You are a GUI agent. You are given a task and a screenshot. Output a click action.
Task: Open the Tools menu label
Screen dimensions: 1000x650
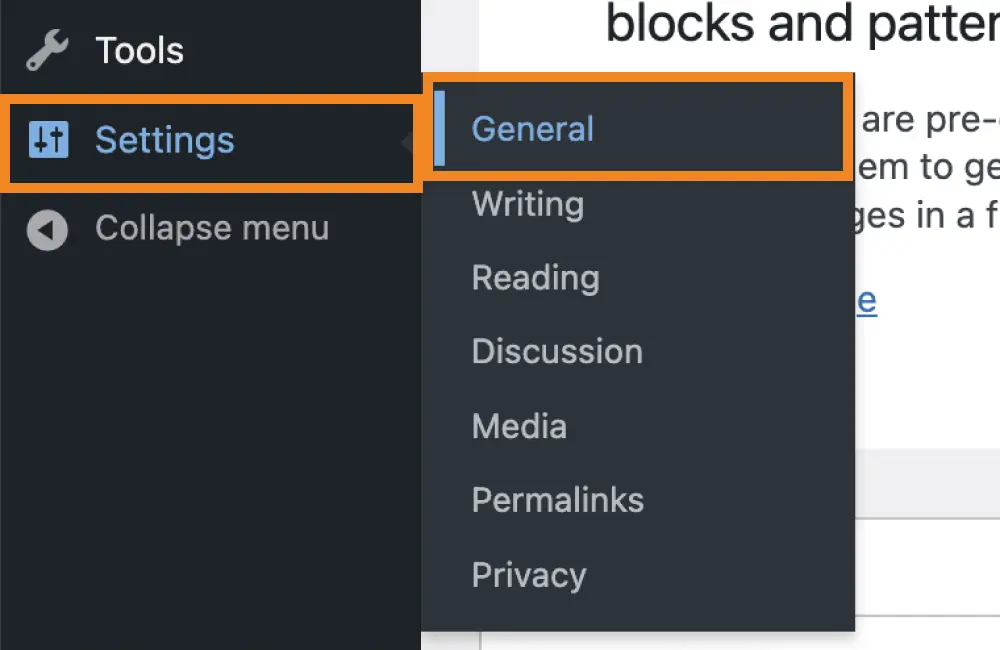[139, 50]
